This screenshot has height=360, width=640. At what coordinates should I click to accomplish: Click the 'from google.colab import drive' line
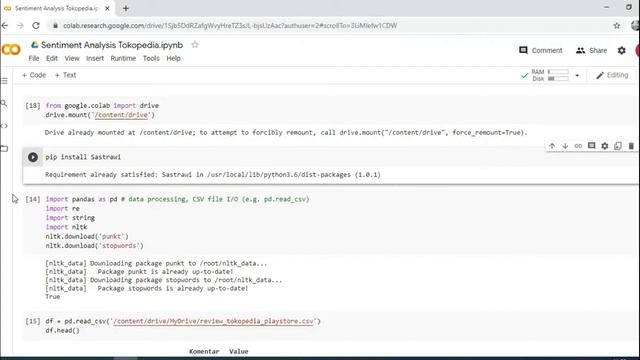click(102, 106)
